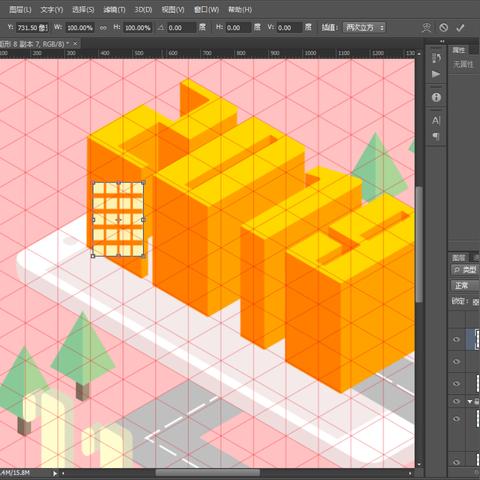Click top-left handle of the transform box
Viewport: 480px width, 480px height.
(x=93, y=183)
